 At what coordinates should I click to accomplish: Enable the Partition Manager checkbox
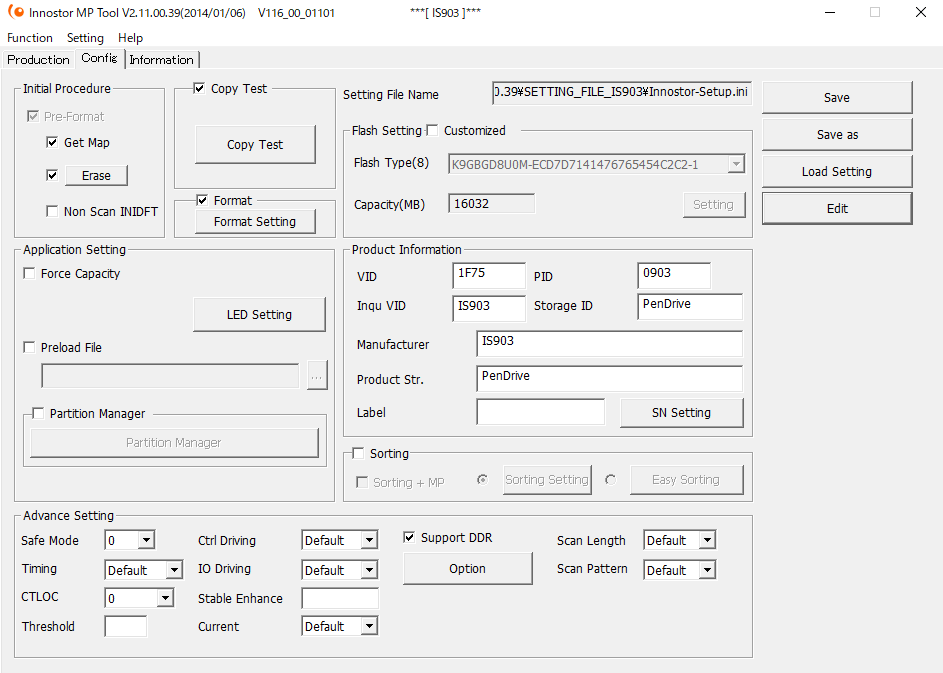[38, 413]
